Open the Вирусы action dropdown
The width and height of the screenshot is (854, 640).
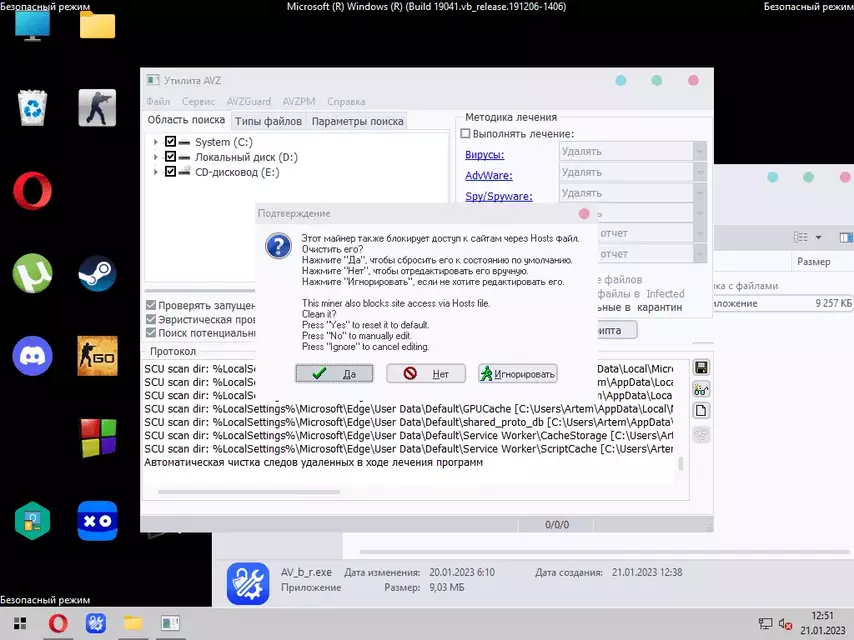pos(700,151)
